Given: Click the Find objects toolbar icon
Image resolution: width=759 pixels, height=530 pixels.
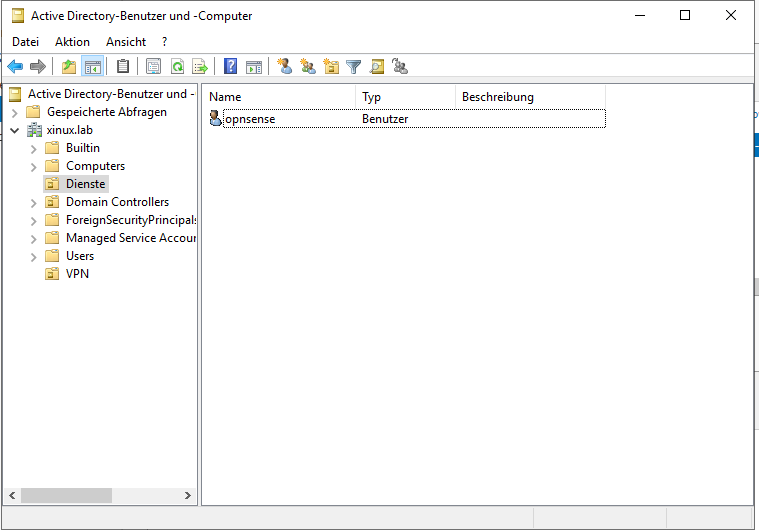Looking at the screenshot, I should 377,67.
